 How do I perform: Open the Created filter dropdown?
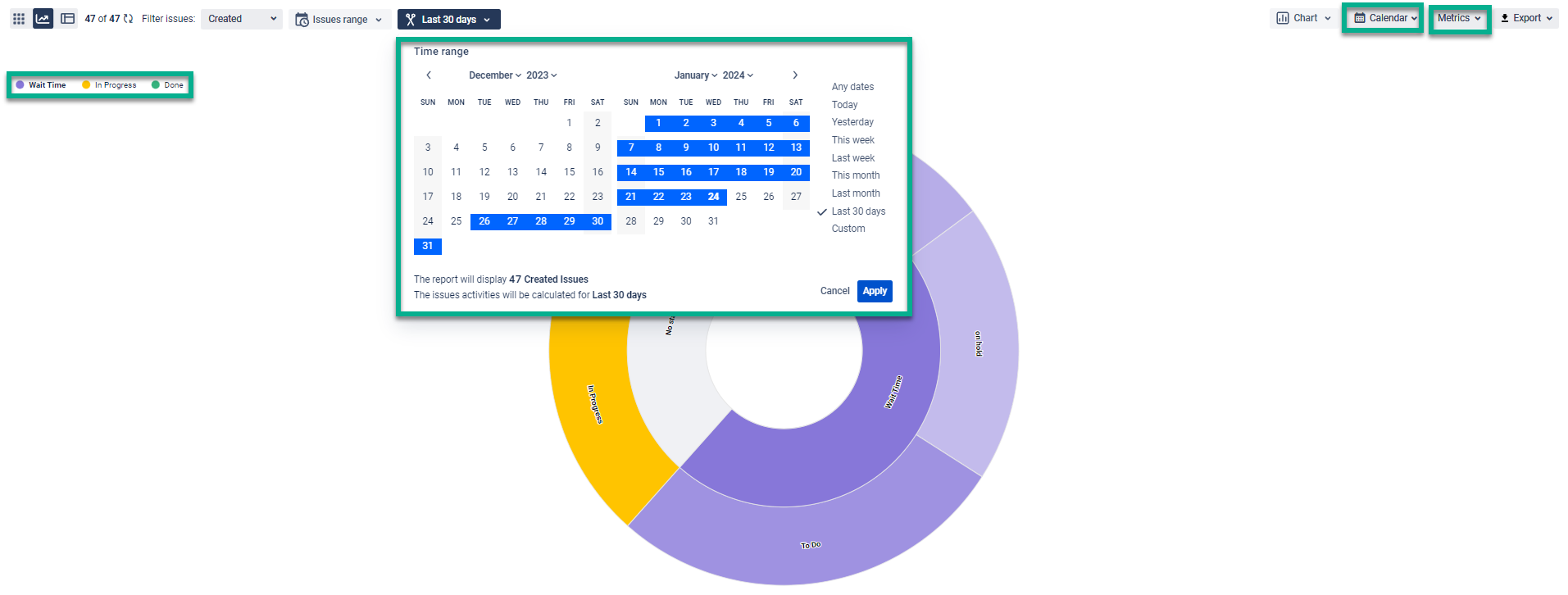coord(242,19)
